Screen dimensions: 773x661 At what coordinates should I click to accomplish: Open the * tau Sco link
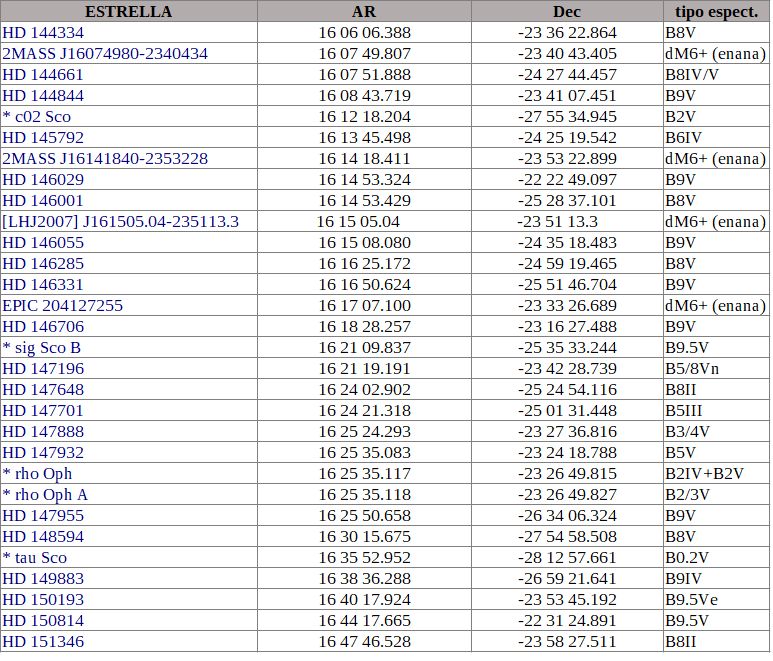[x=35, y=557]
